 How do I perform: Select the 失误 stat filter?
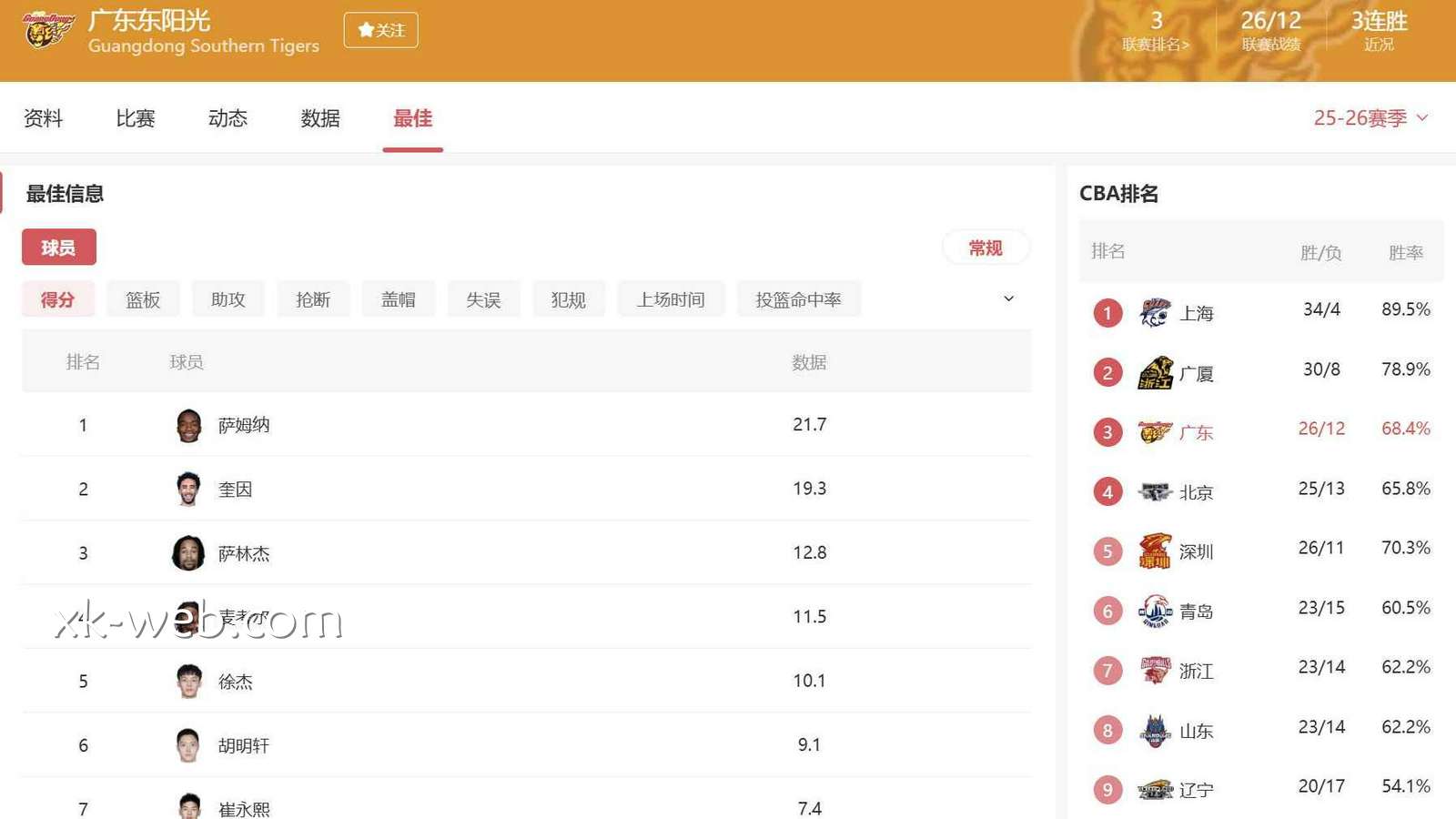(x=483, y=299)
